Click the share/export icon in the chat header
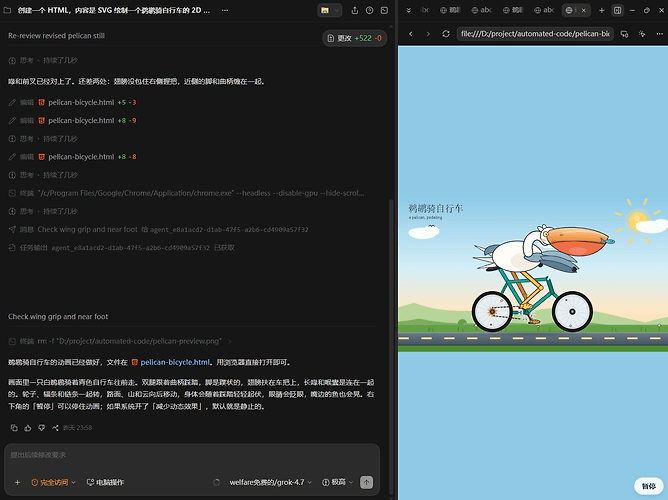Screen dimensions: 668x500 coord(354,10)
